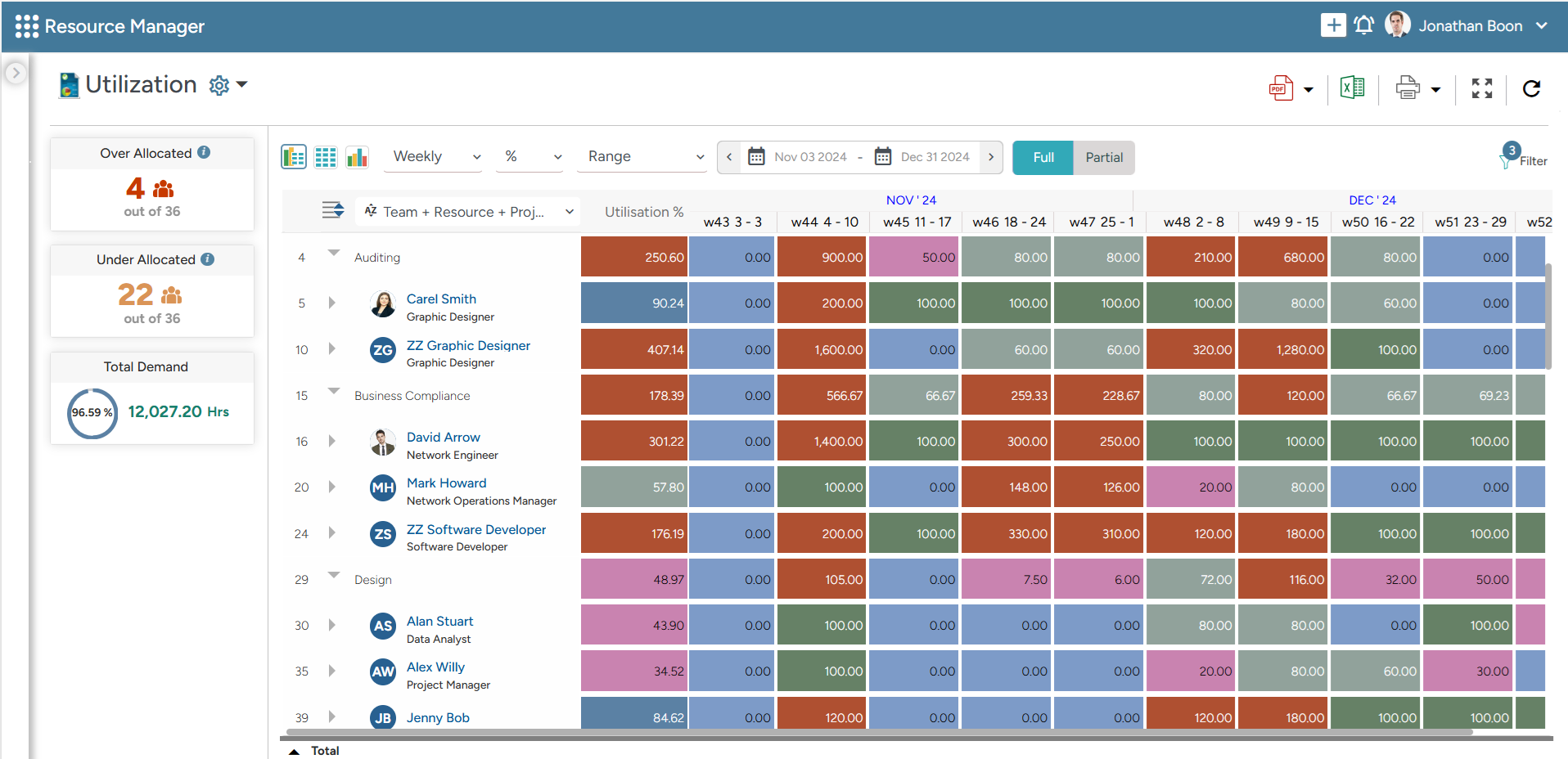Image resolution: width=1568 pixels, height=759 pixels.
Task: Open David Arrow's profile link
Action: pos(443,437)
